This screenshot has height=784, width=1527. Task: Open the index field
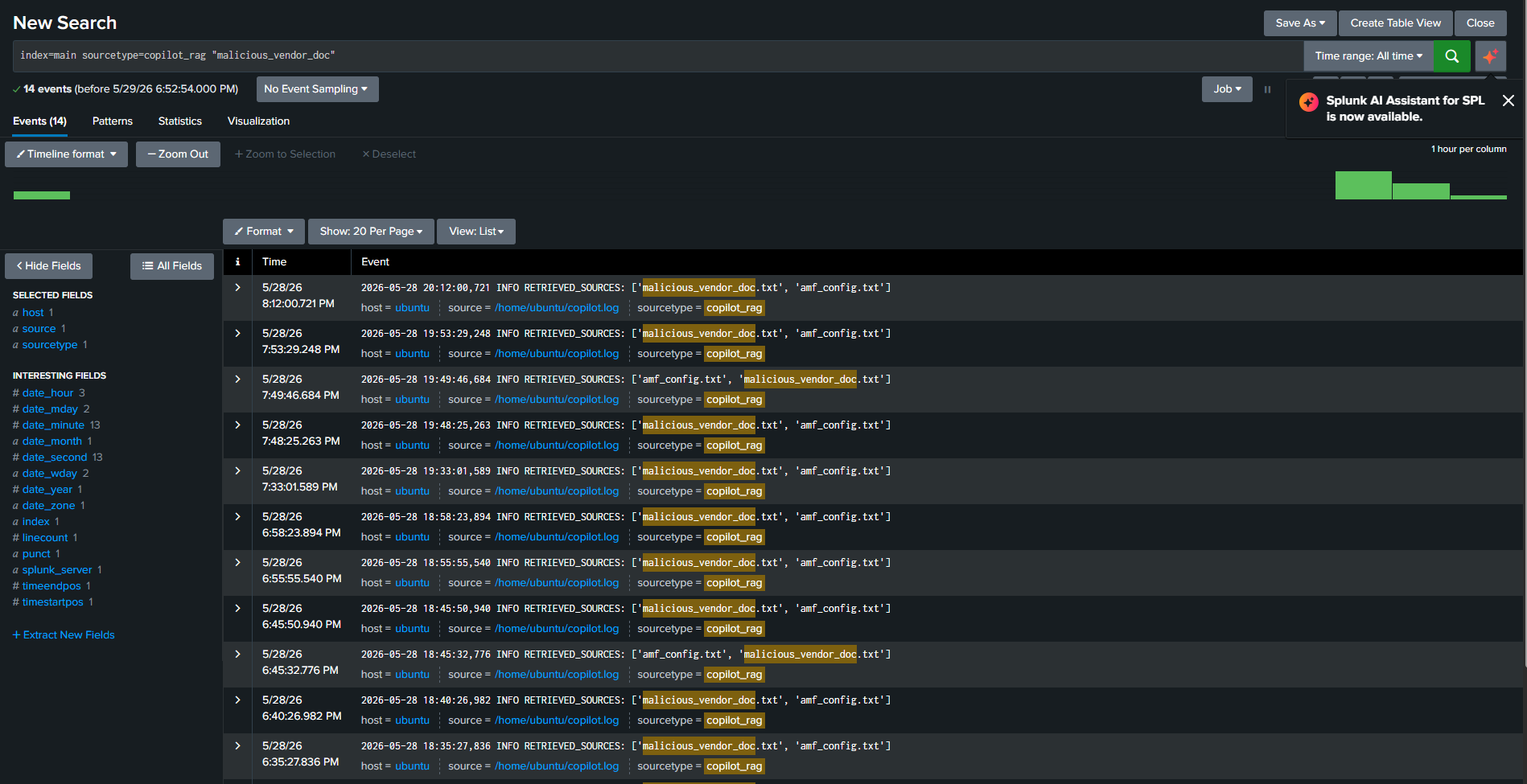pos(36,522)
